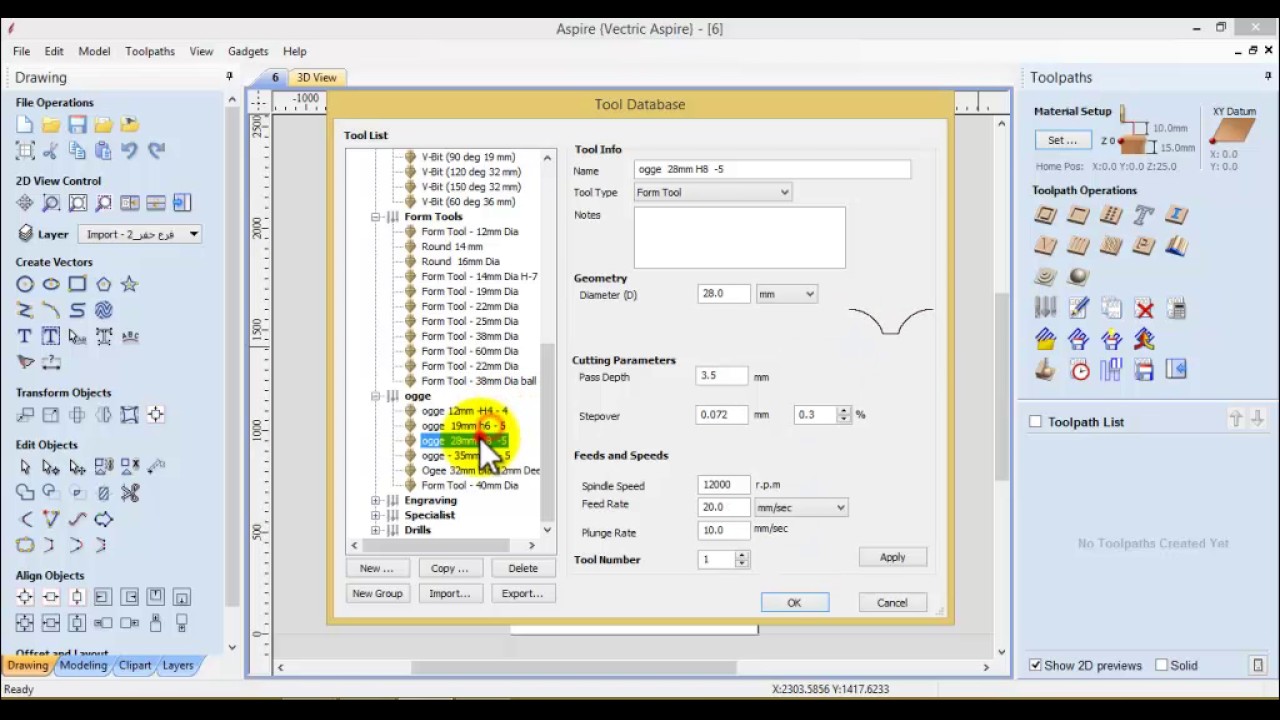
Task: Click the Save Toolpaths disk icon
Action: click(1144, 371)
